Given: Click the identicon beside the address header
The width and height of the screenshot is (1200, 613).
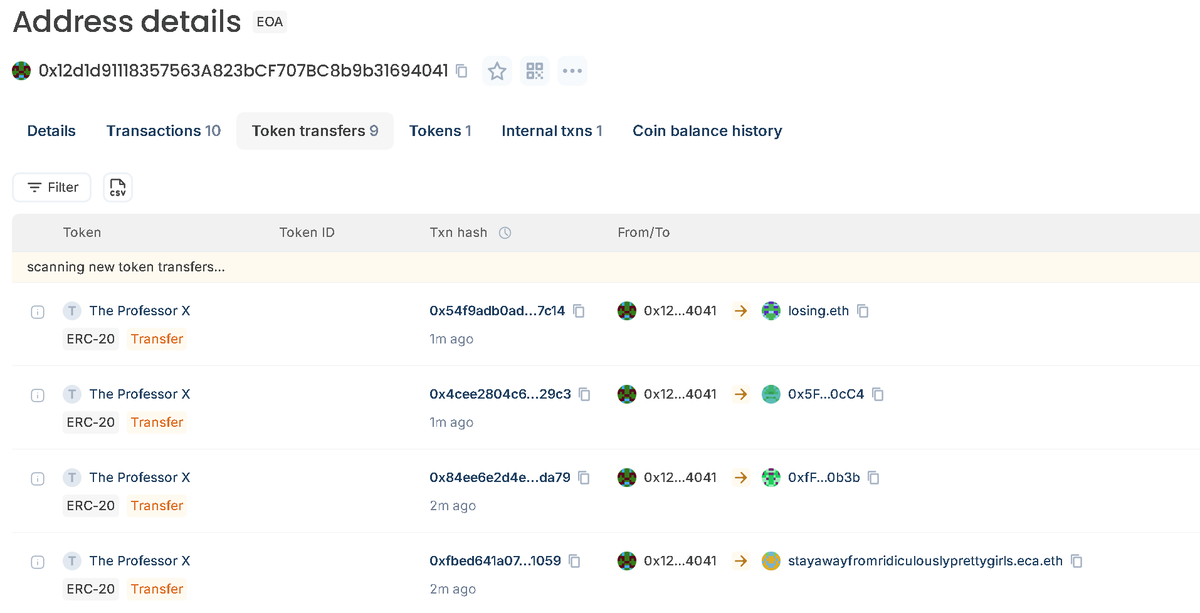Looking at the screenshot, I should (x=21, y=71).
